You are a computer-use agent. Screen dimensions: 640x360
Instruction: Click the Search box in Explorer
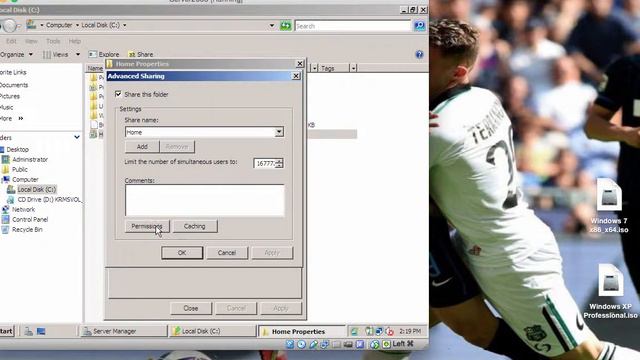[x=353, y=26]
